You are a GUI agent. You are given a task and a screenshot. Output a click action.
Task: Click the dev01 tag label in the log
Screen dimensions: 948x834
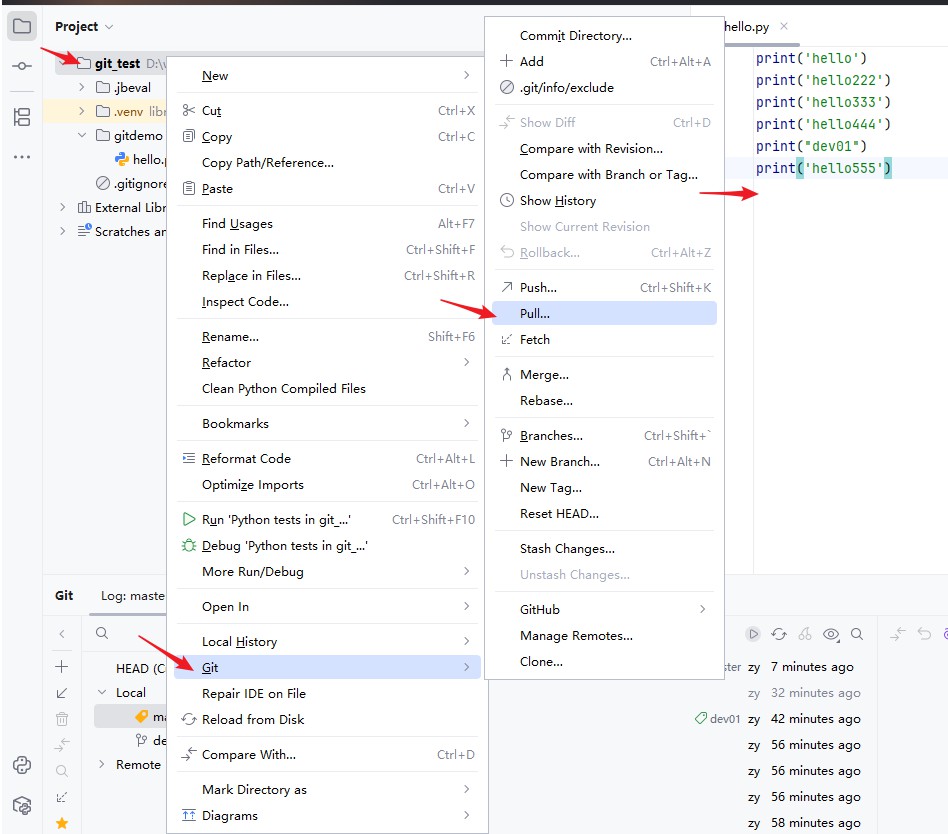[718, 718]
